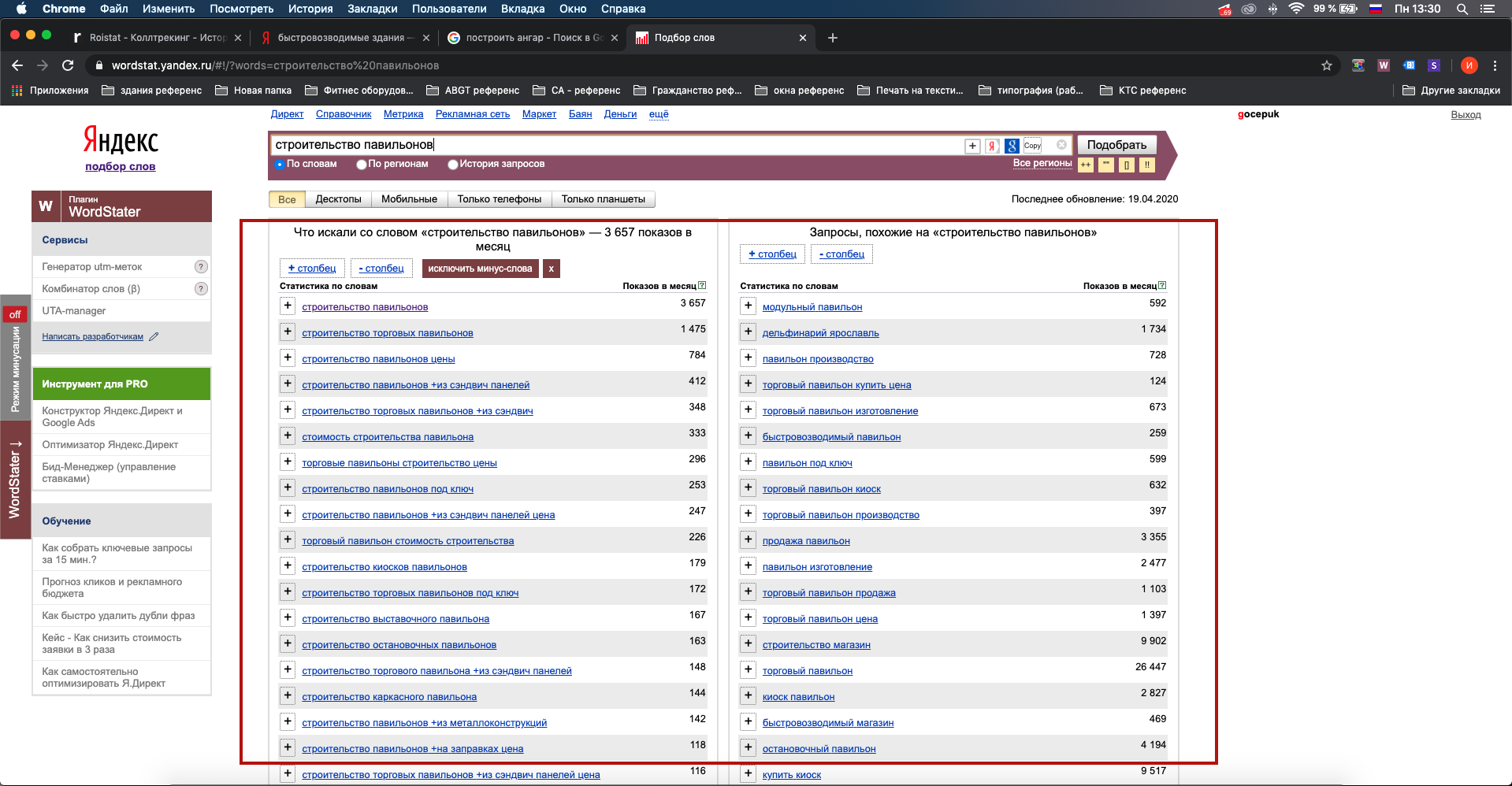Click the 'Выход' logout link
1512x786 pixels.
coord(1466,115)
